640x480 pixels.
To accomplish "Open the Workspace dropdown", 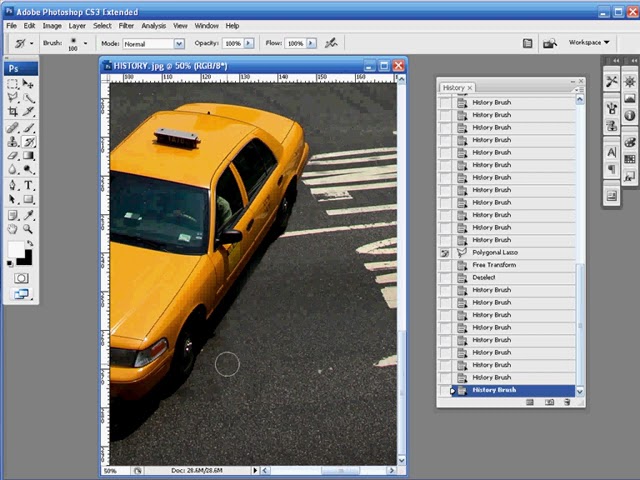I will pos(589,42).
